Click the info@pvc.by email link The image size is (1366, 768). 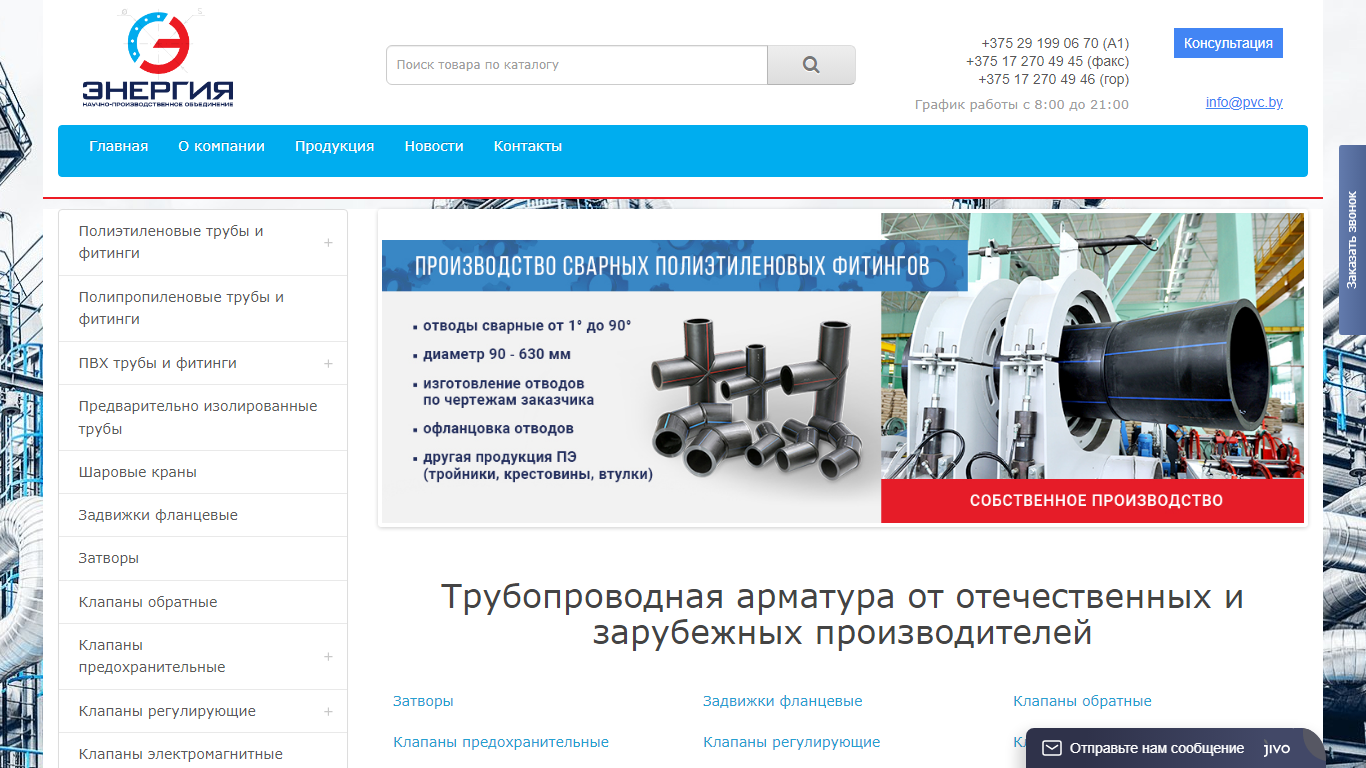[x=1244, y=102]
